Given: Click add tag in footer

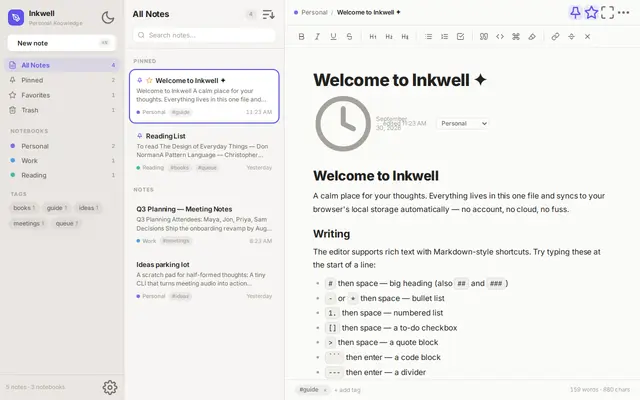Looking at the screenshot, I should (x=347, y=390).
